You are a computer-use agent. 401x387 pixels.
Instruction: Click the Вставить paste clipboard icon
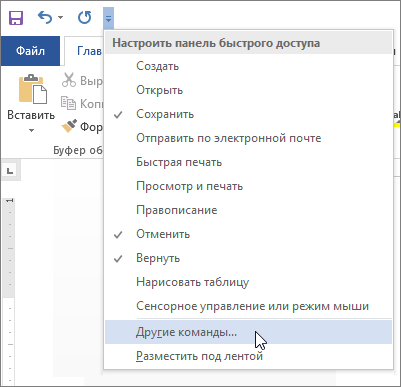coord(33,89)
